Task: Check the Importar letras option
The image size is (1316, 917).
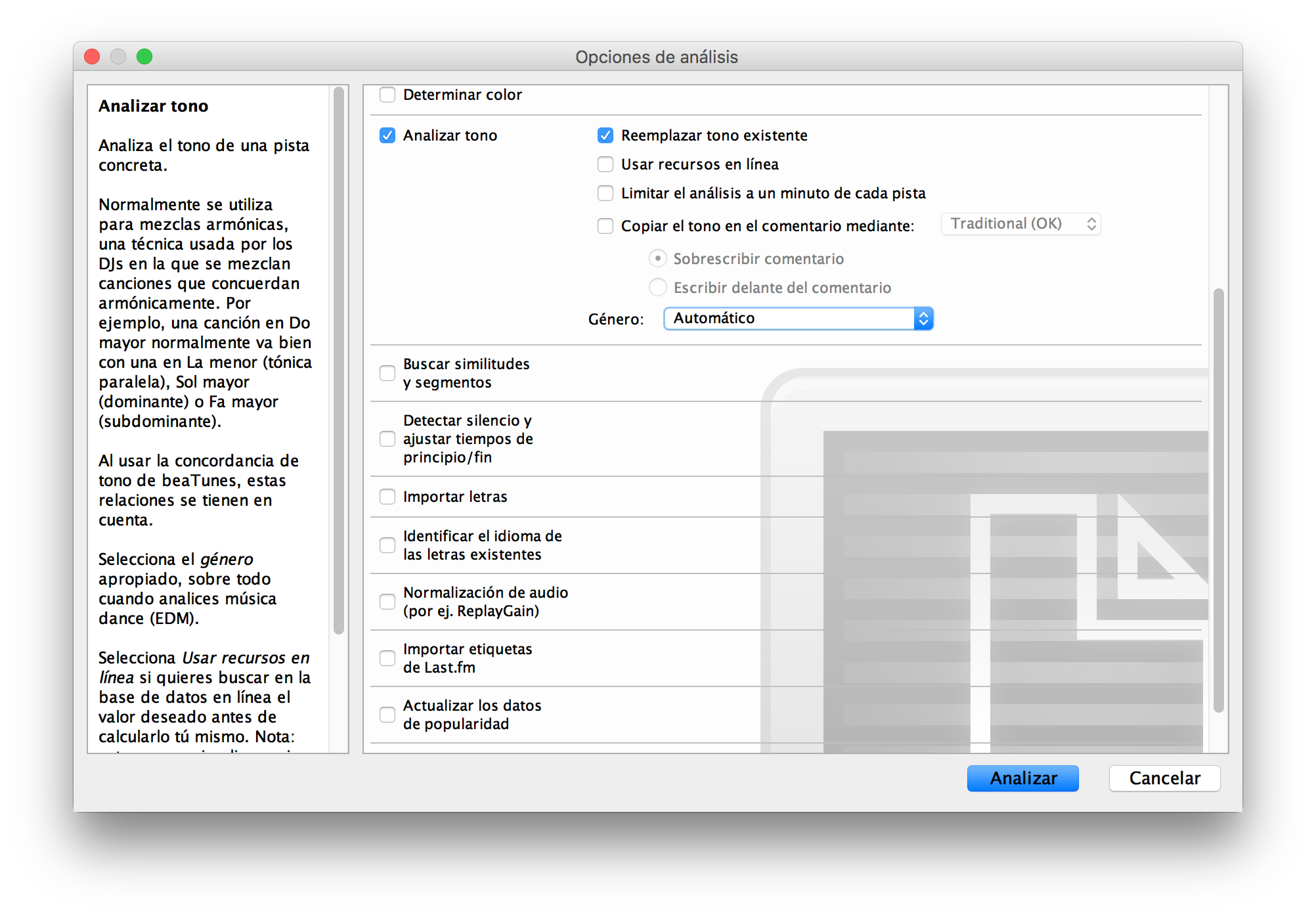Action: tap(387, 497)
